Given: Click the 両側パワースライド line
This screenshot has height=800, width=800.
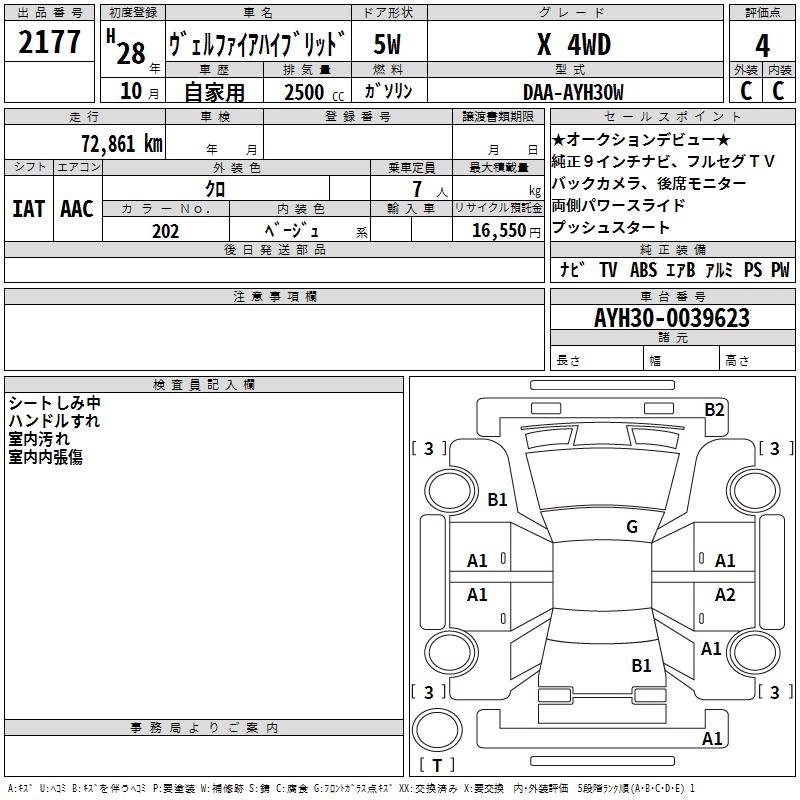Looking at the screenshot, I should coord(618,205).
